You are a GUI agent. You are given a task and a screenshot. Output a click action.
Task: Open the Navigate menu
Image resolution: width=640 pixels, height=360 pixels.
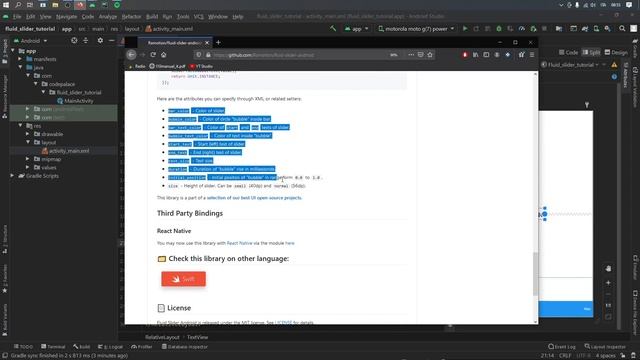pos(67,17)
